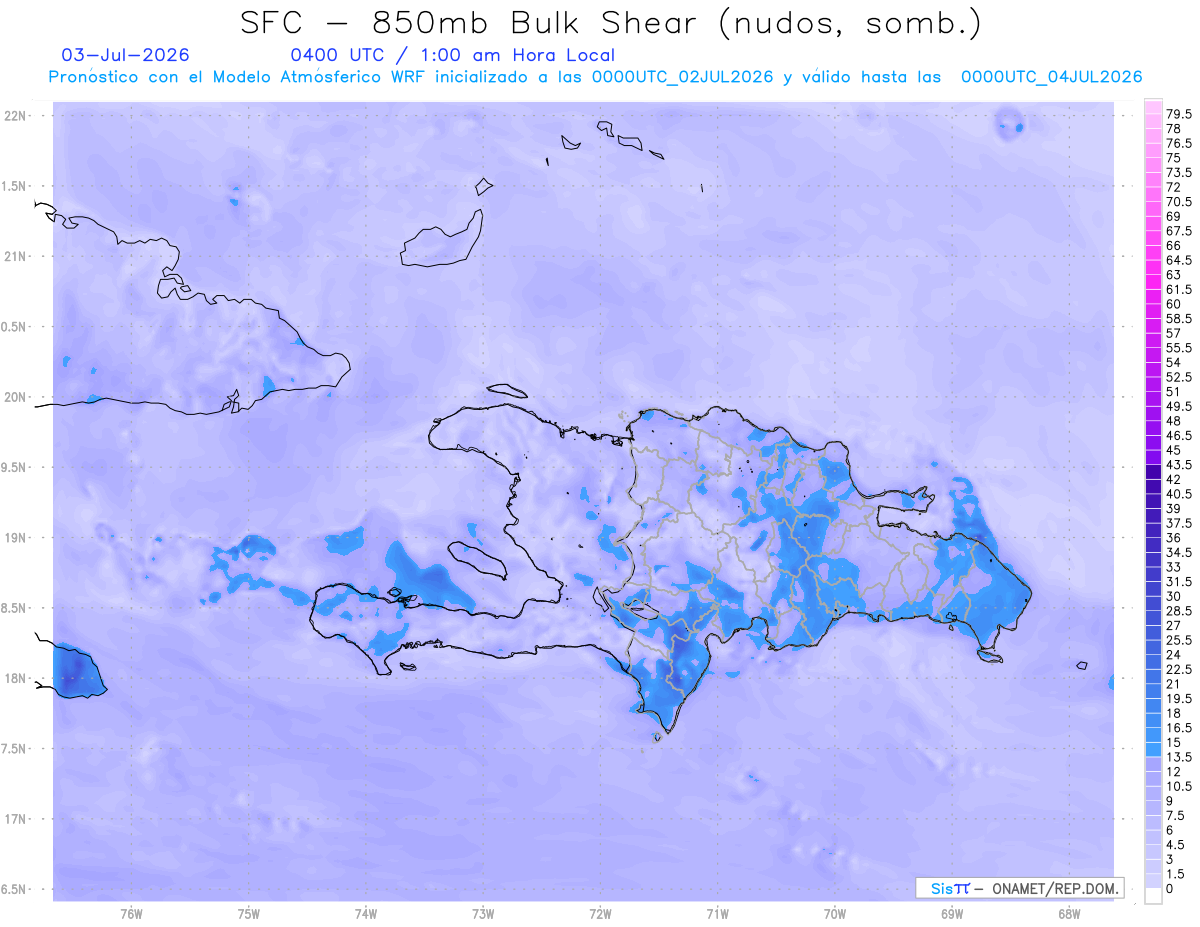Click the "SisTT – ONAMET/REP.DOM." credit box

point(1019,888)
